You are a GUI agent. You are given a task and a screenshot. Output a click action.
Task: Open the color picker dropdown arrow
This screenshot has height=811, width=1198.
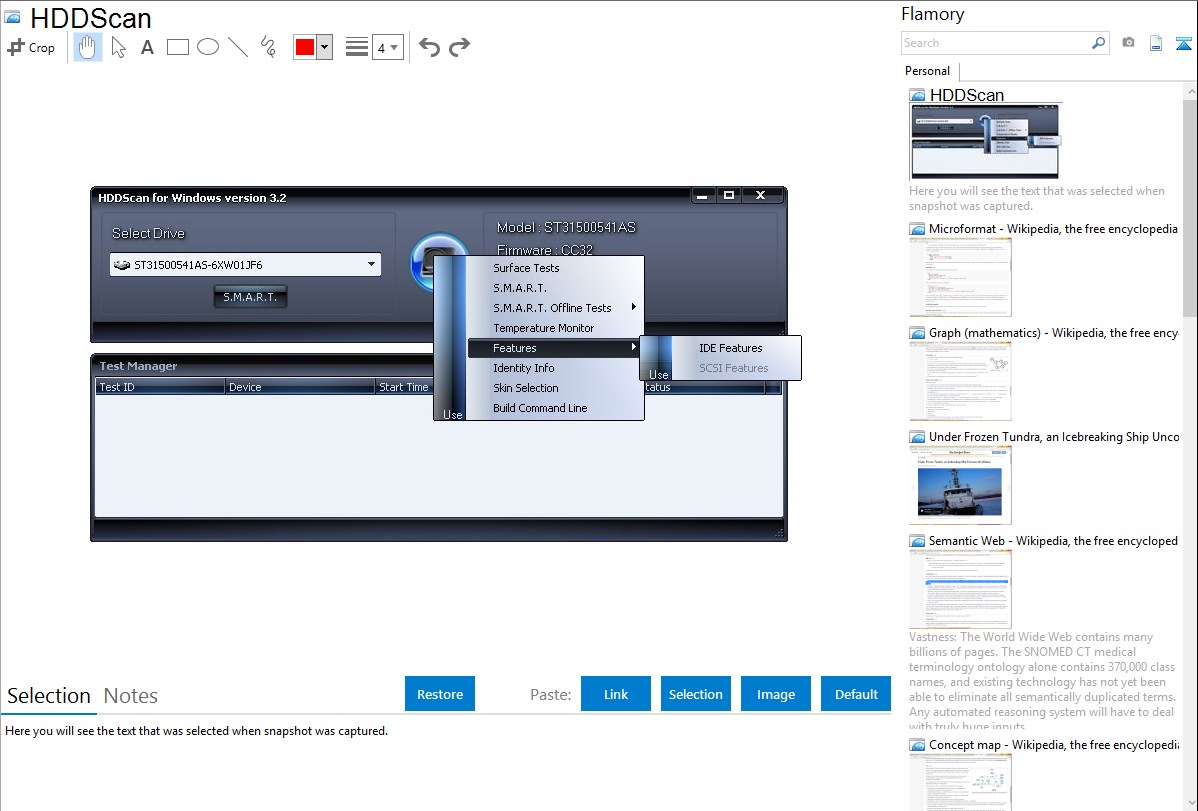(x=325, y=47)
